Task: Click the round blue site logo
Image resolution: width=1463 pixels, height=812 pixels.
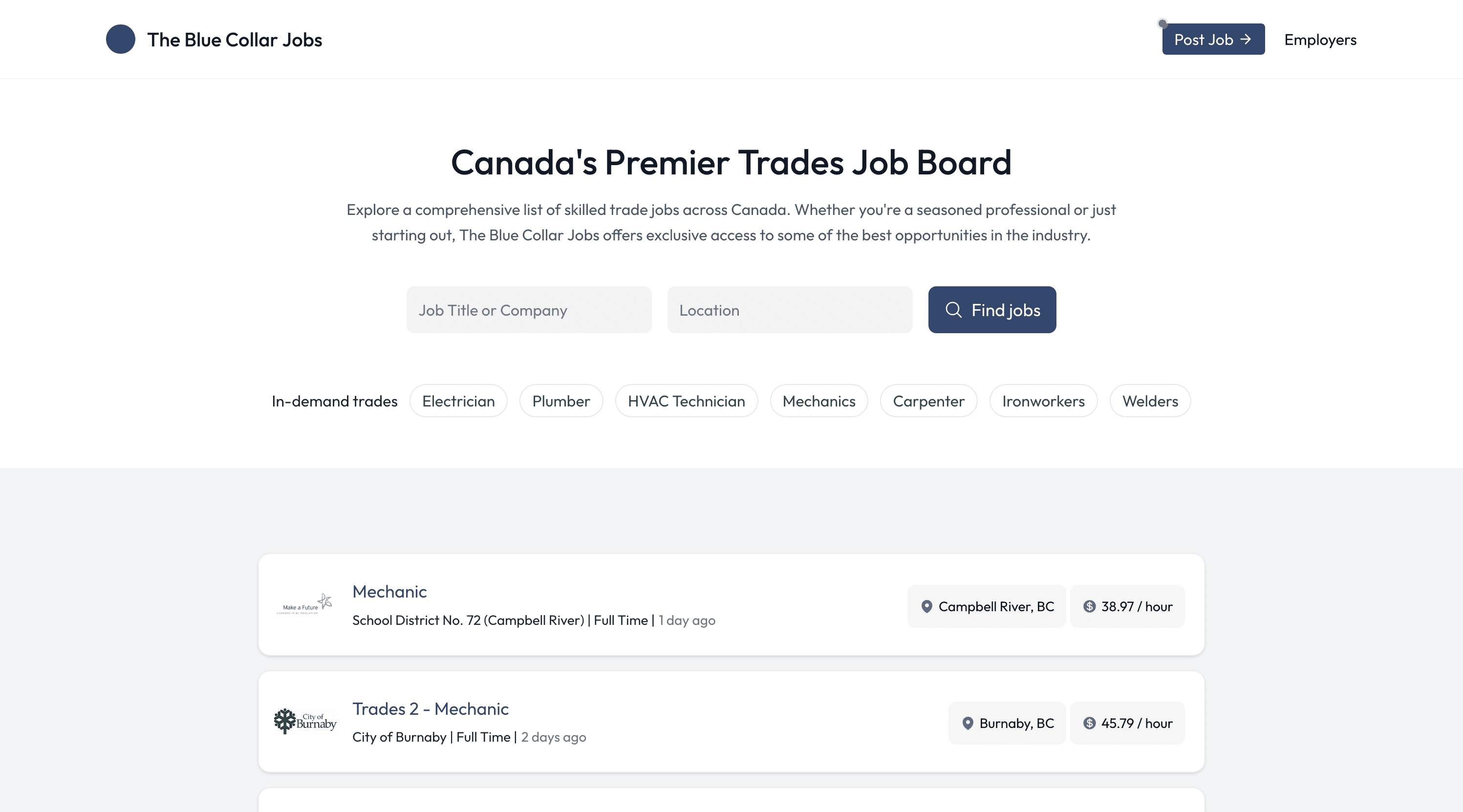Action: click(120, 39)
